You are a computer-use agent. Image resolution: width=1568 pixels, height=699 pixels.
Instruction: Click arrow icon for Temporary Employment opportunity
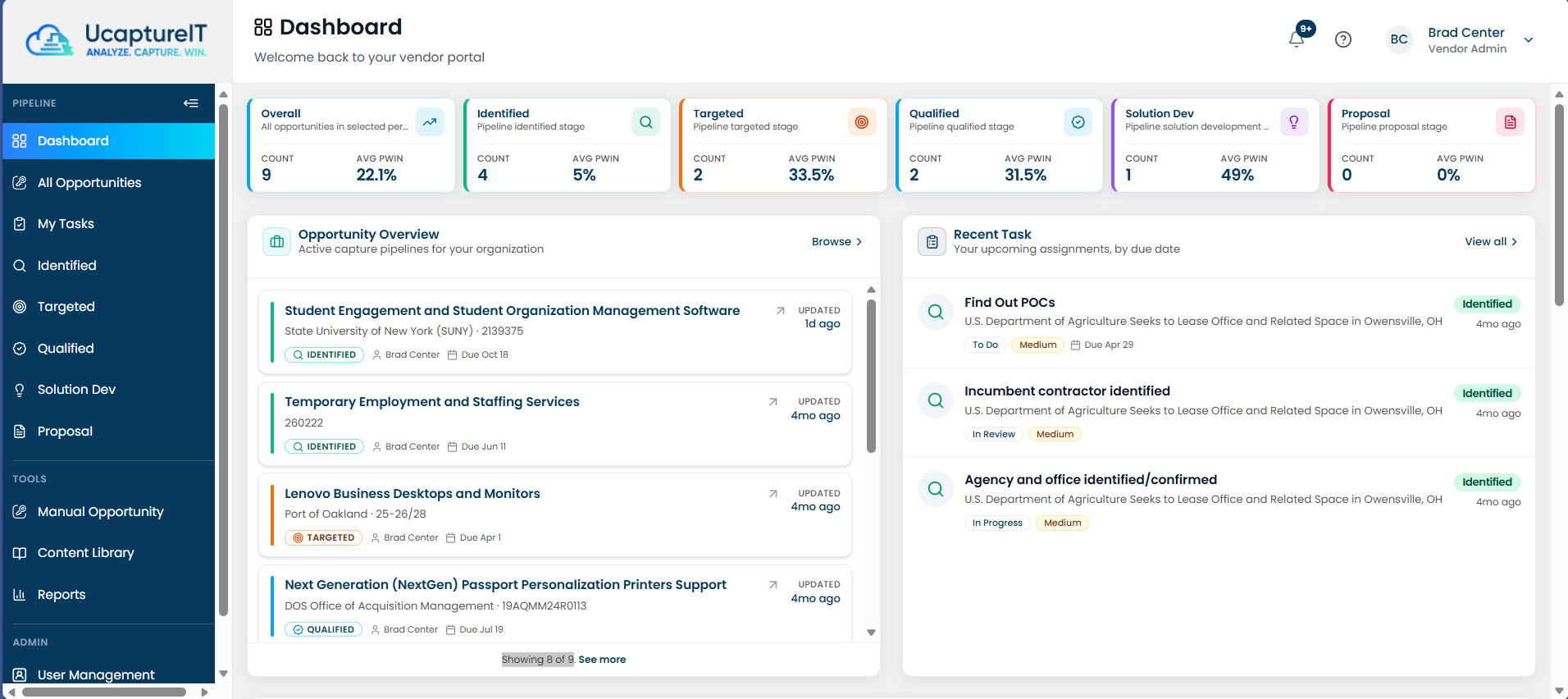click(773, 402)
